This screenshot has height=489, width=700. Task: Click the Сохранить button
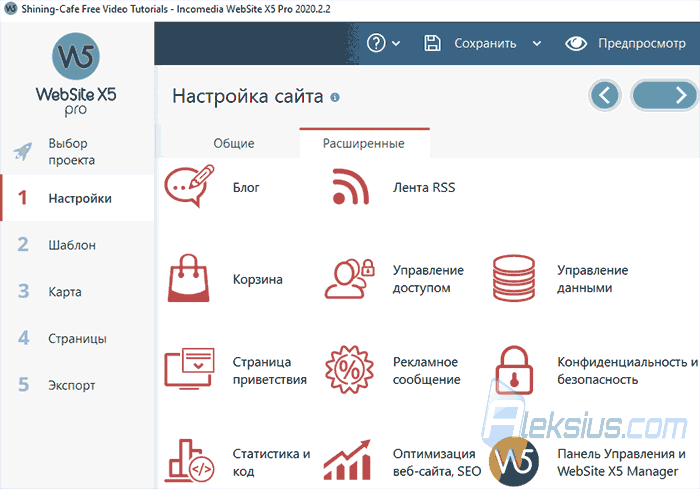coord(485,43)
